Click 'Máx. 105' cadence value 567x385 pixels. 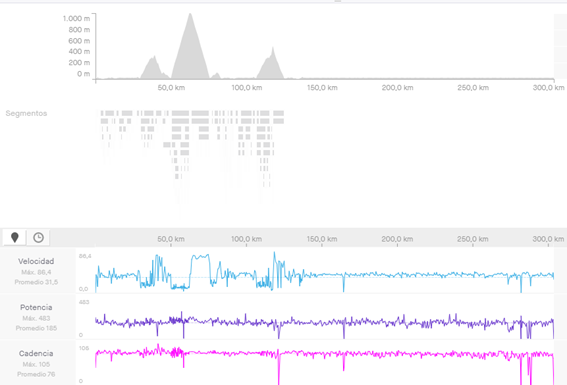pyautogui.click(x=36, y=364)
